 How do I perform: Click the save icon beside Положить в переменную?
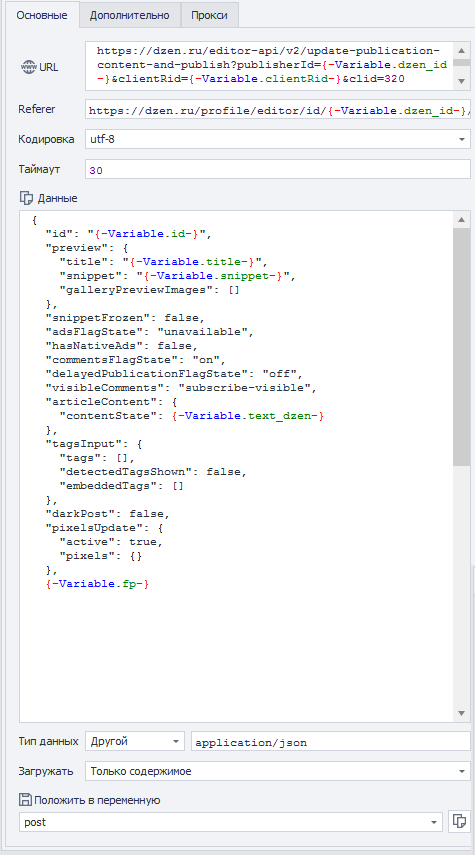[25, 800]
